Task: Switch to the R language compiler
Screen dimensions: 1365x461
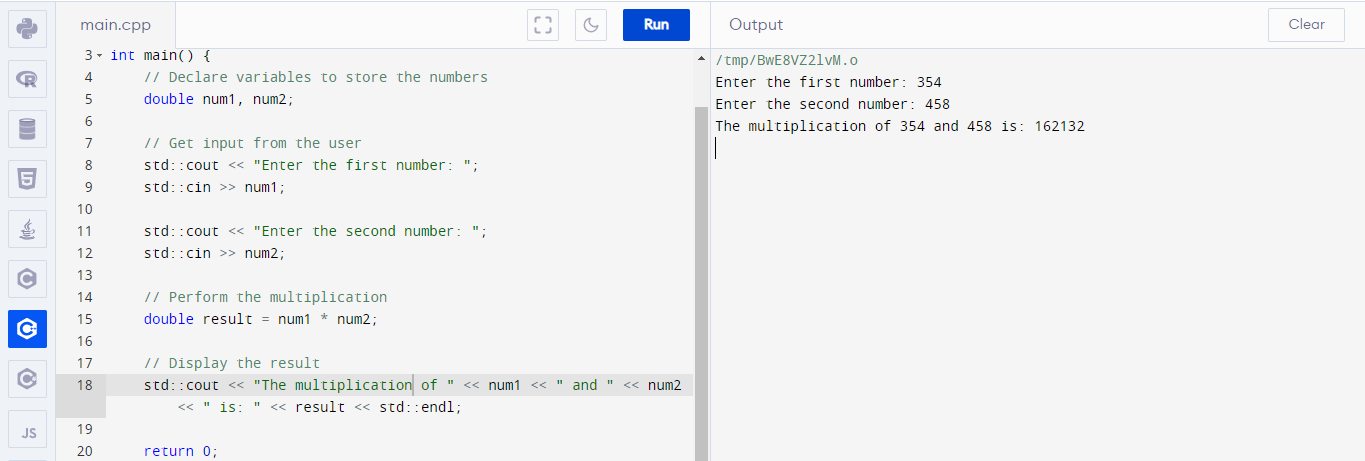Action: pyautogui.click(x=27, y=78)
